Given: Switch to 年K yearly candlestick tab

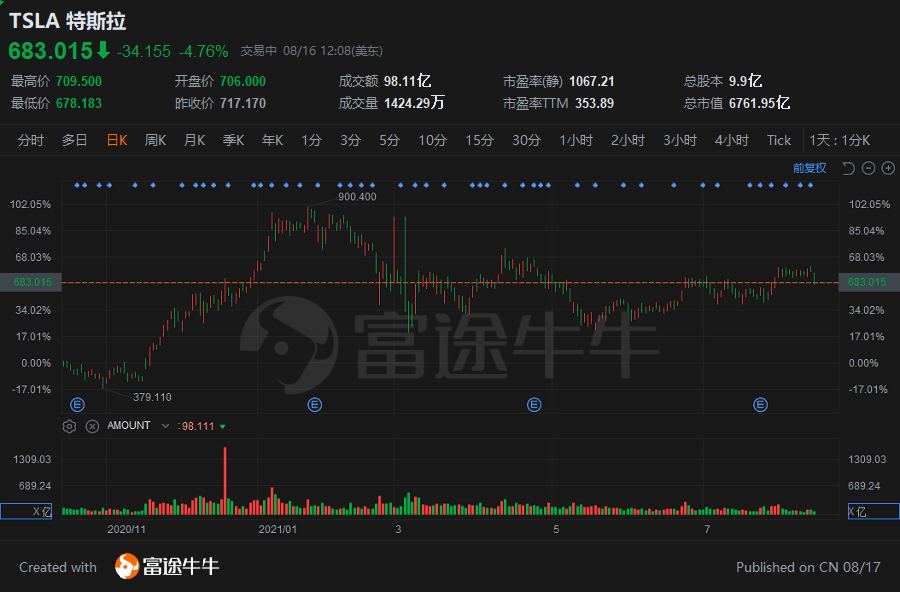Looking at the screenshot, I should coord(273,140).
